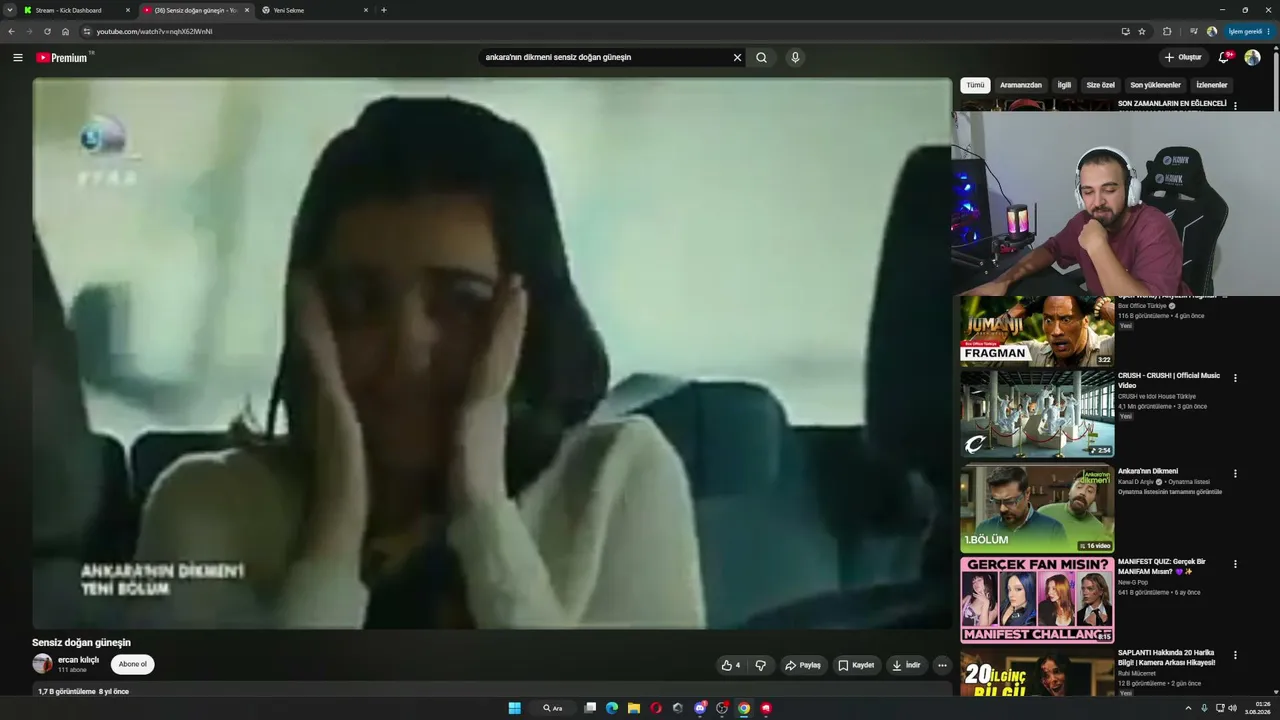Viewport: 1280px width, 720px height.
Task: Expand the video description box
Action: 492,691
